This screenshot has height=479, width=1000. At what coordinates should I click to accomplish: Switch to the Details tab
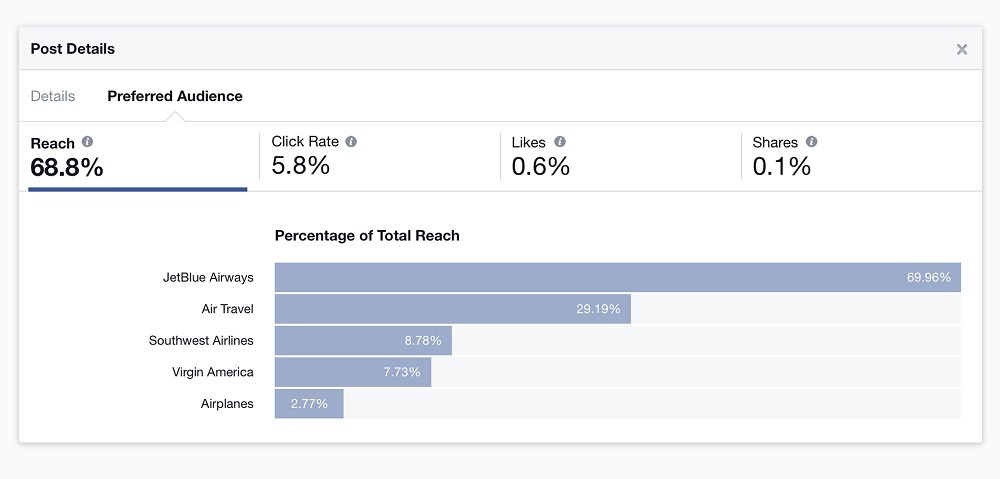tap(53, 96)
